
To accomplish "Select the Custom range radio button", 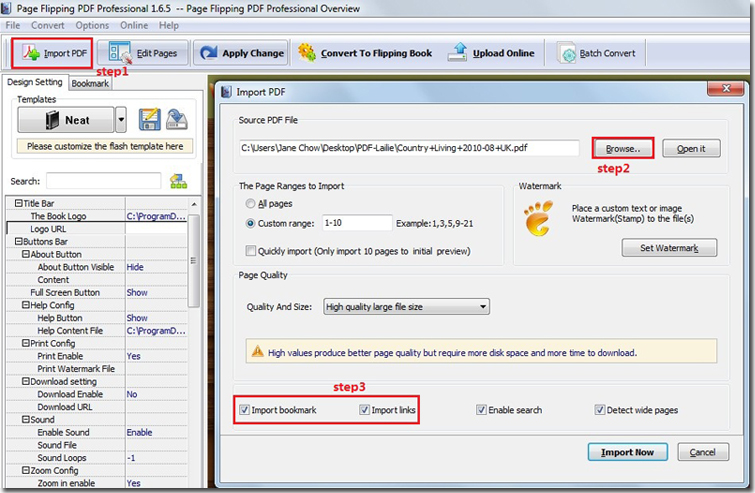I will pos(250,223).
